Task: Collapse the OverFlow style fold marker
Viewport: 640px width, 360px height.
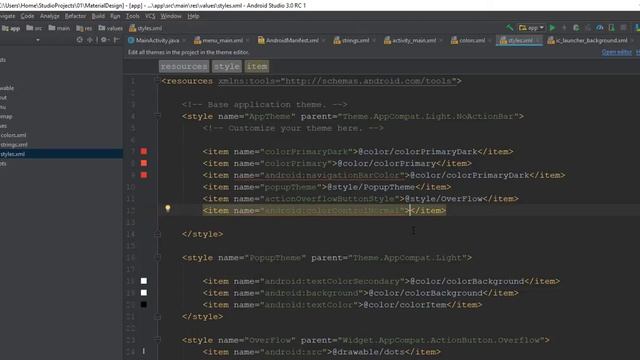Action: point(157,340)
